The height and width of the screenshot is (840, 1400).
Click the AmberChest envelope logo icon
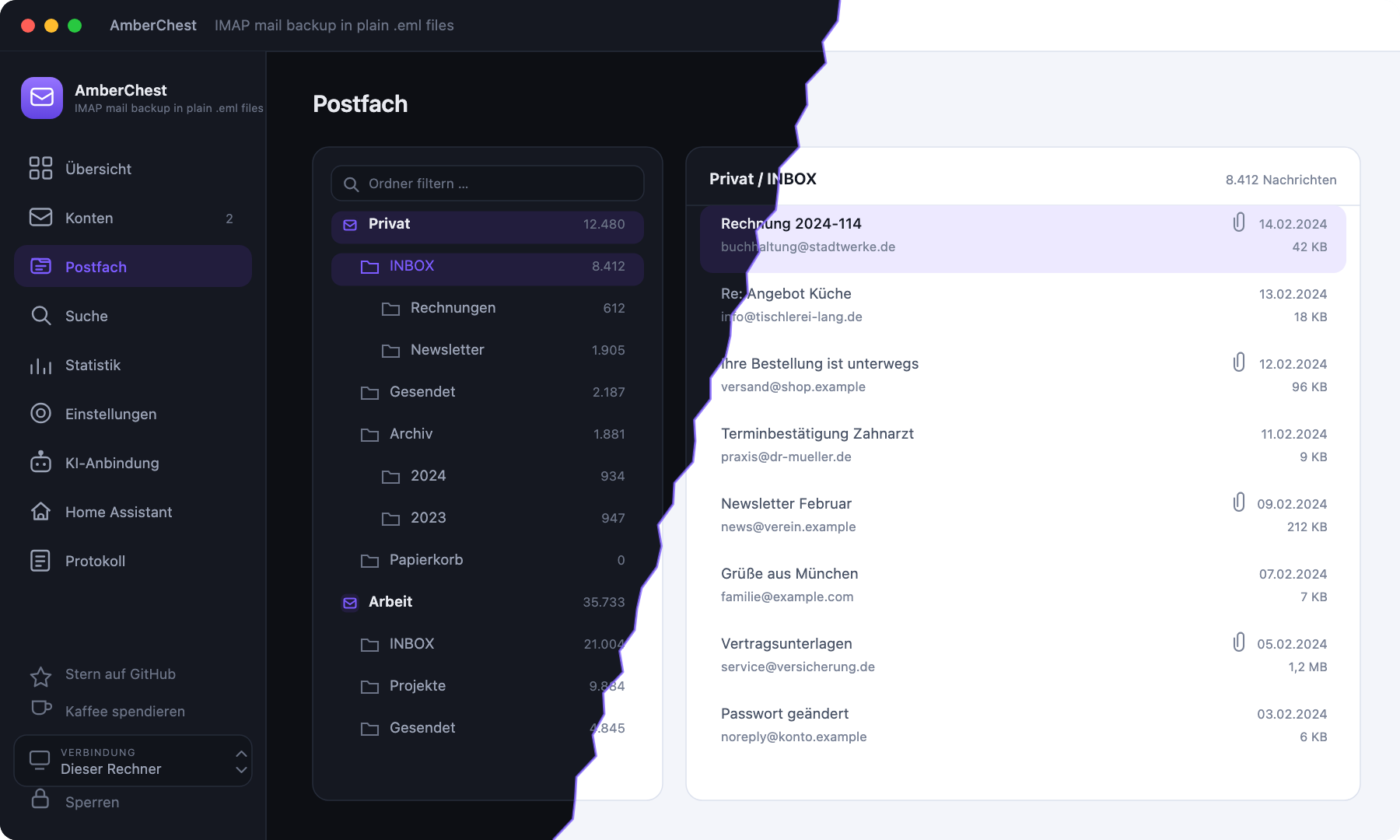tap(42, 98)
